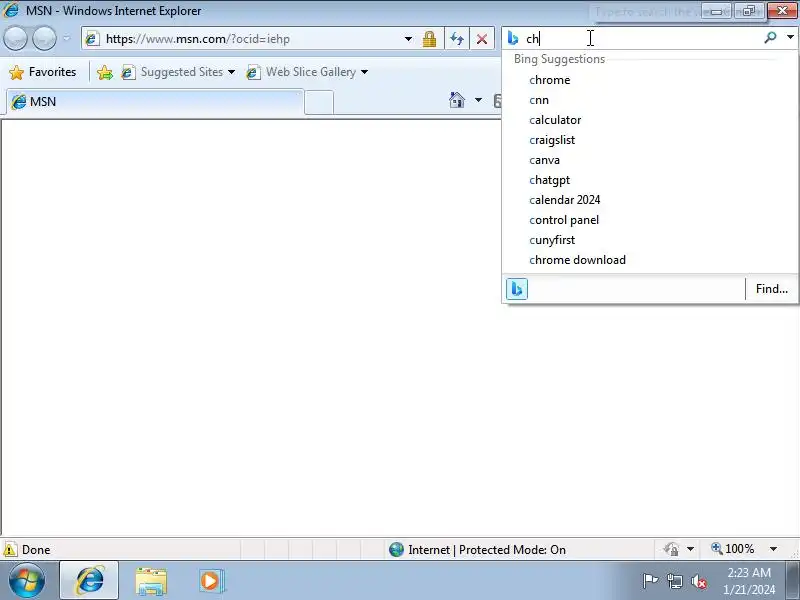Expand the status bar security dropdown arrow
Screen dimensions: 800x600
click(690, 549)
